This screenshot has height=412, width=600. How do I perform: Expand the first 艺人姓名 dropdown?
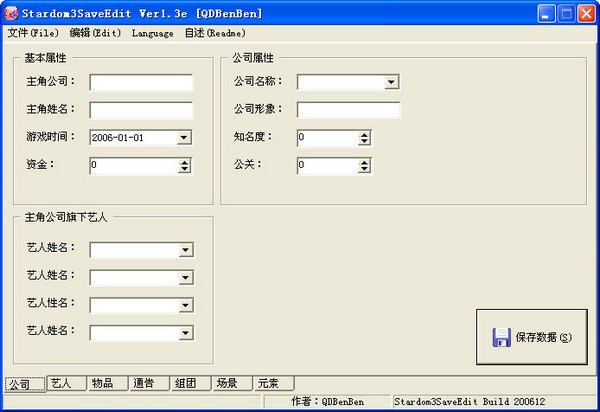pos(186,250)
